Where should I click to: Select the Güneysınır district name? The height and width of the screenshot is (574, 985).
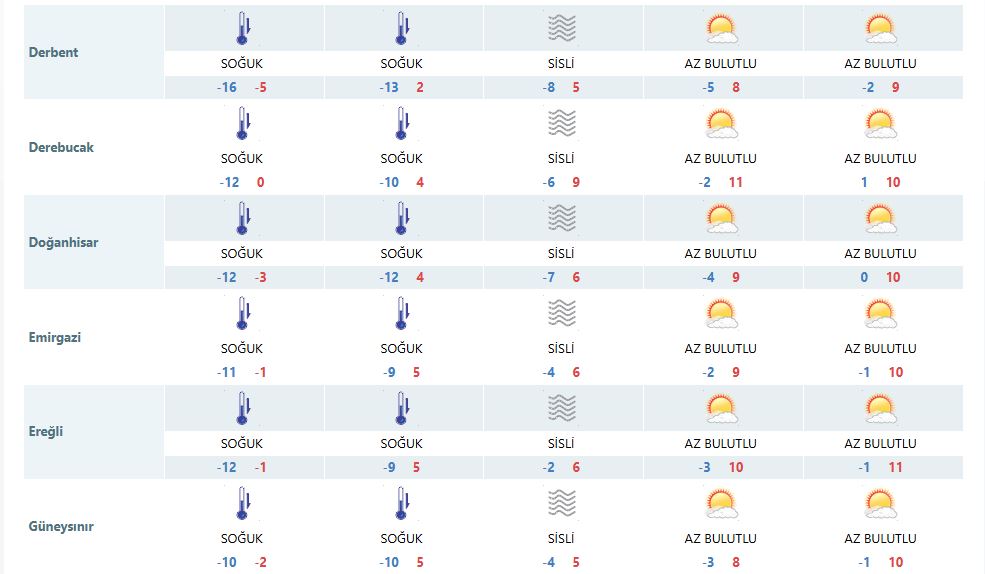click(62, 527)
